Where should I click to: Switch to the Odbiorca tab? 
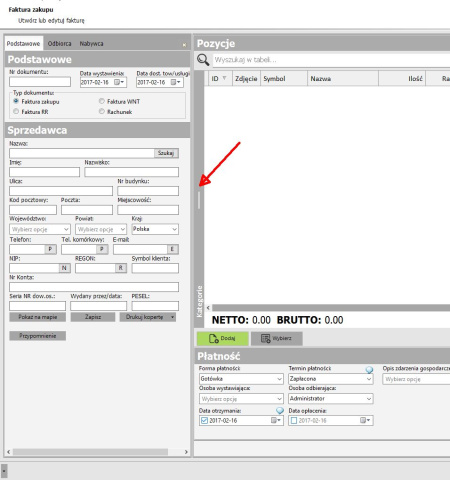point(59,44)
